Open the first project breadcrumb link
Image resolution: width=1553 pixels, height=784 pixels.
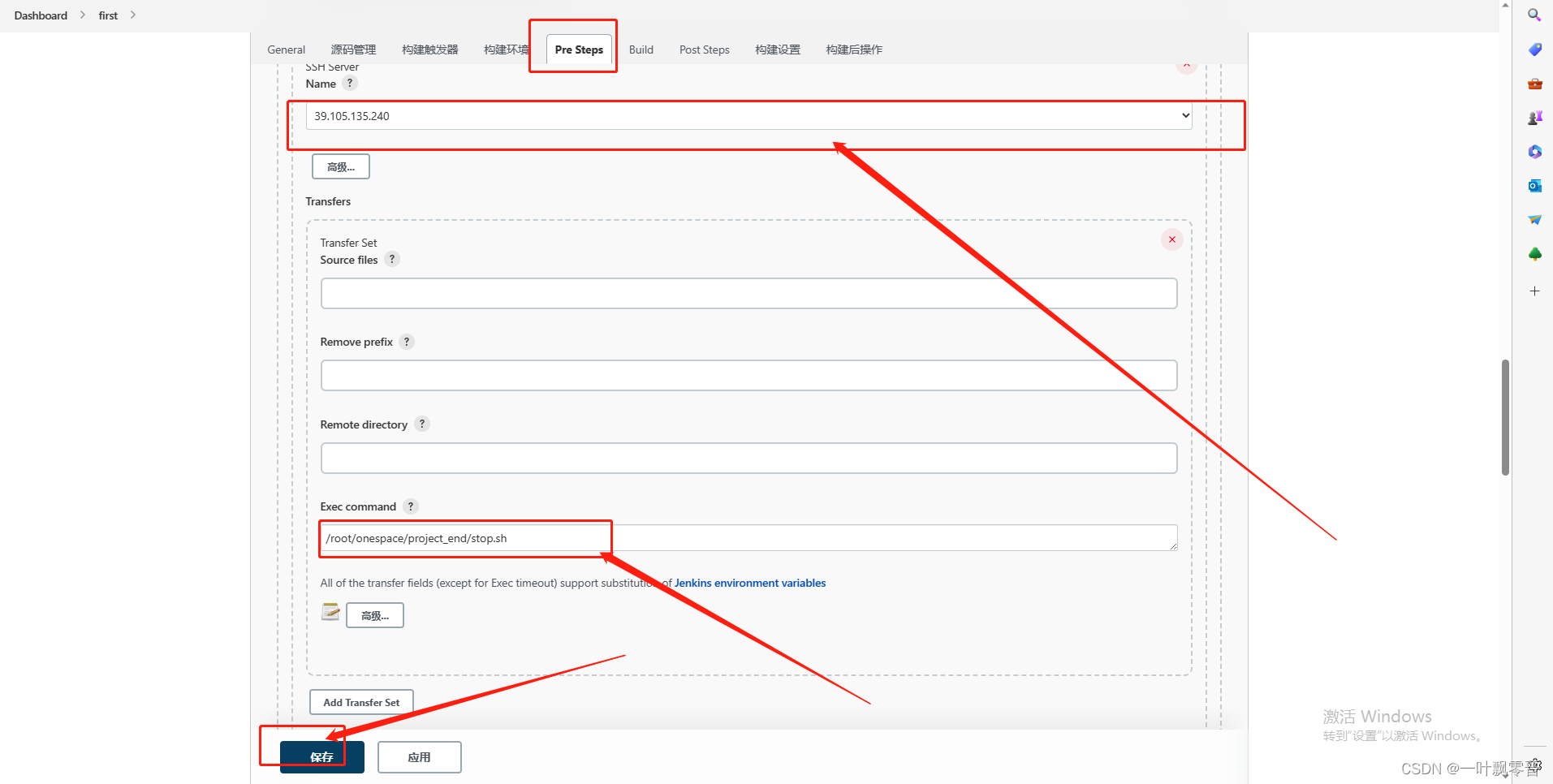108,15
